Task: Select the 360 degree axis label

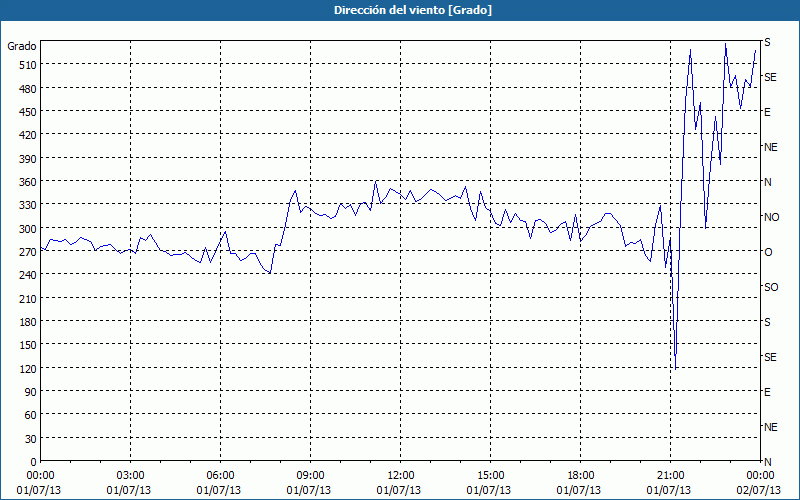Action: 29,182
